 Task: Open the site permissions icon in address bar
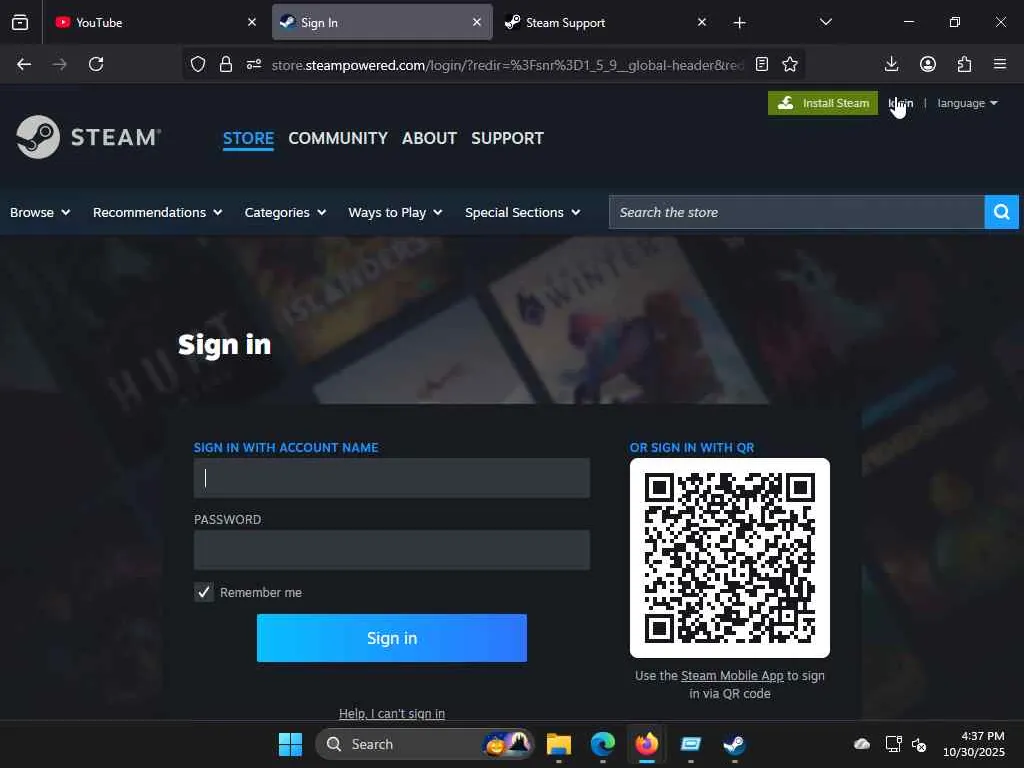[254, 64]
